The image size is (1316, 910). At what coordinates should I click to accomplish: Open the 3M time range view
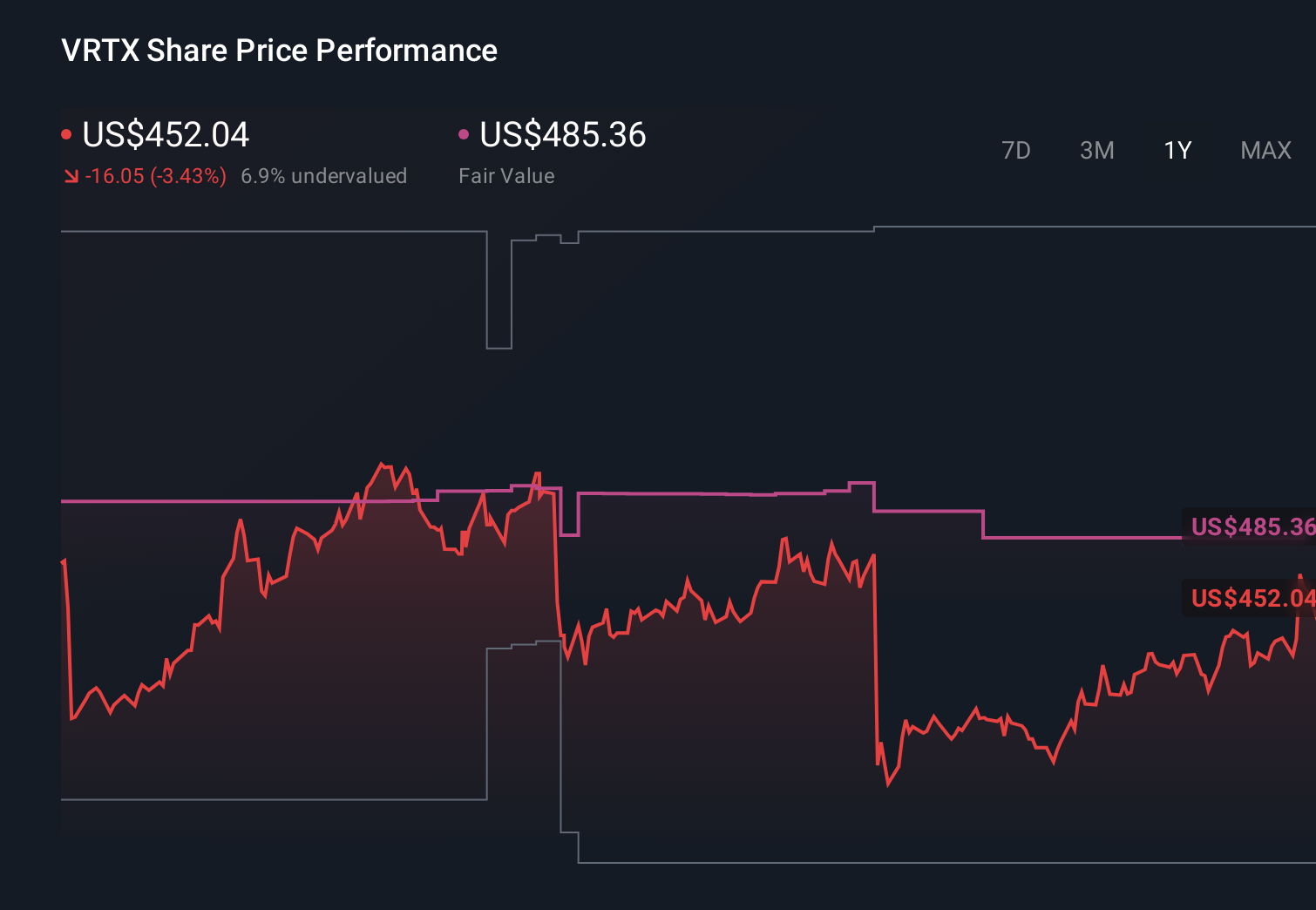pos(1096,150)
